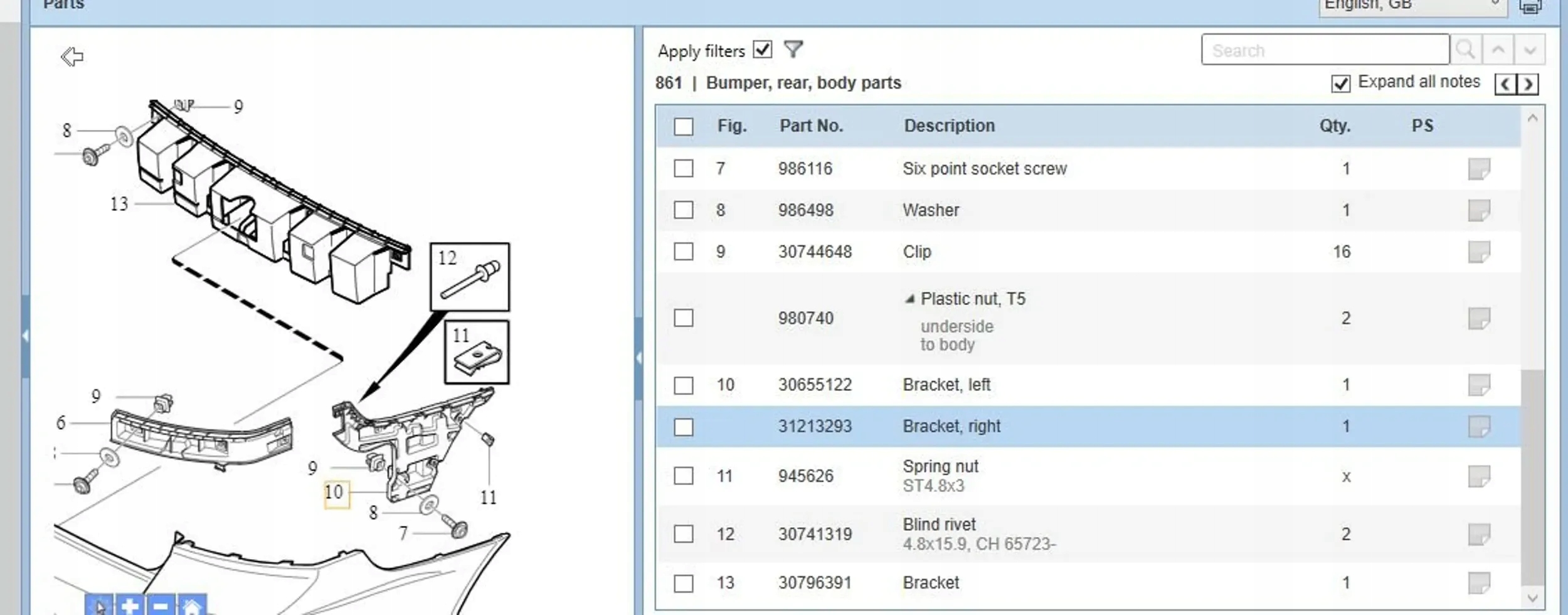This screenshot has height=615, width=1568.
Task: Toggle the Apply filters checkbox
Action: pos(763,49)
